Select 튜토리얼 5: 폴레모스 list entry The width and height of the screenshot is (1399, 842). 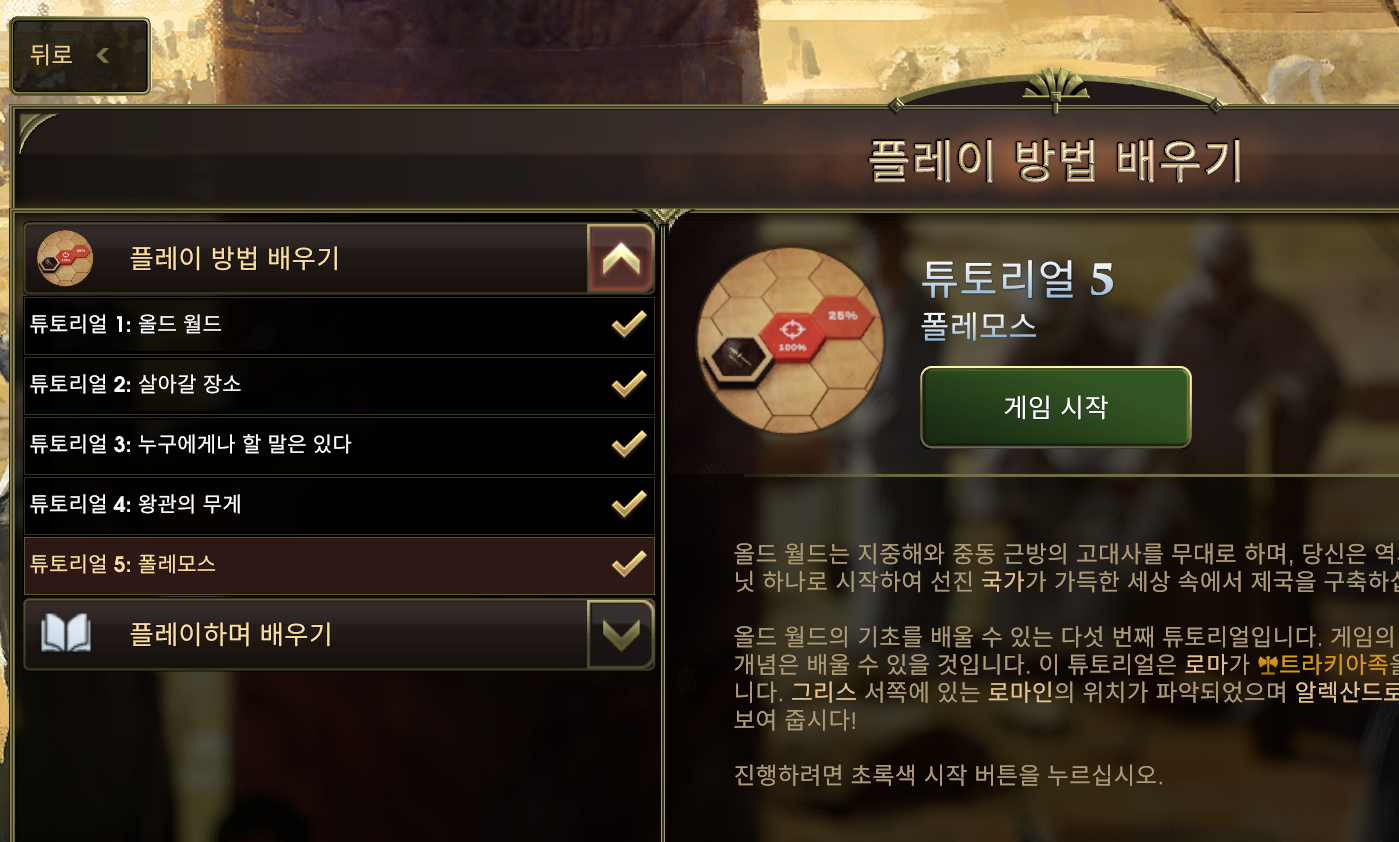[339, 565]
